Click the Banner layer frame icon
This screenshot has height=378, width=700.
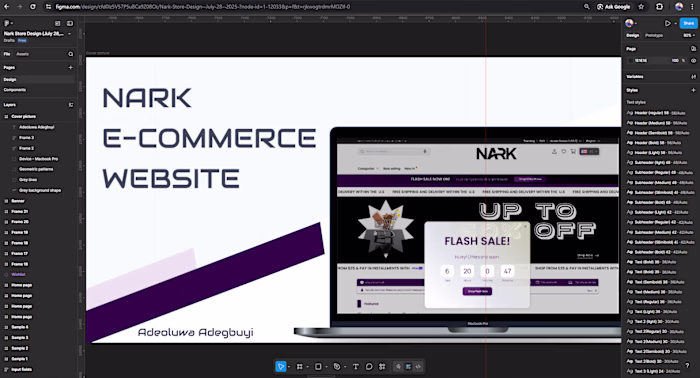(6, 201)
